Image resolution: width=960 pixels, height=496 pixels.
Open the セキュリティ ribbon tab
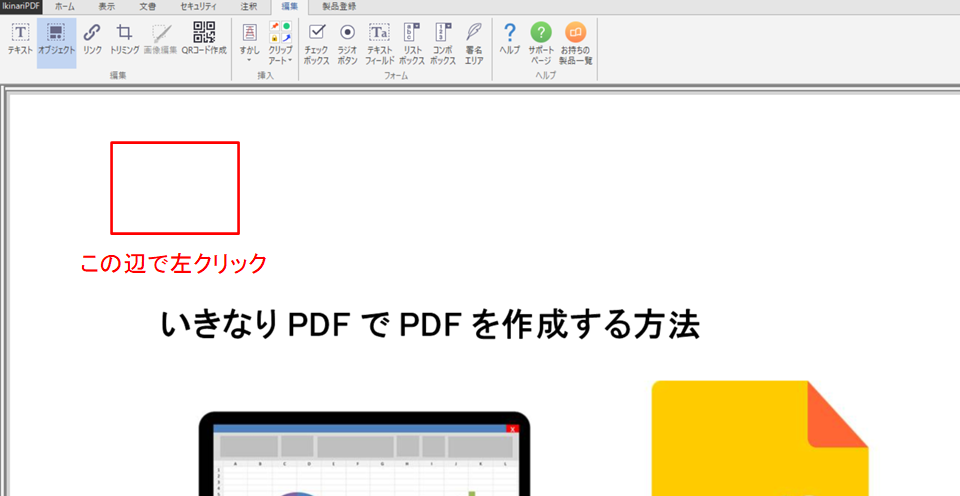(198, 7)
